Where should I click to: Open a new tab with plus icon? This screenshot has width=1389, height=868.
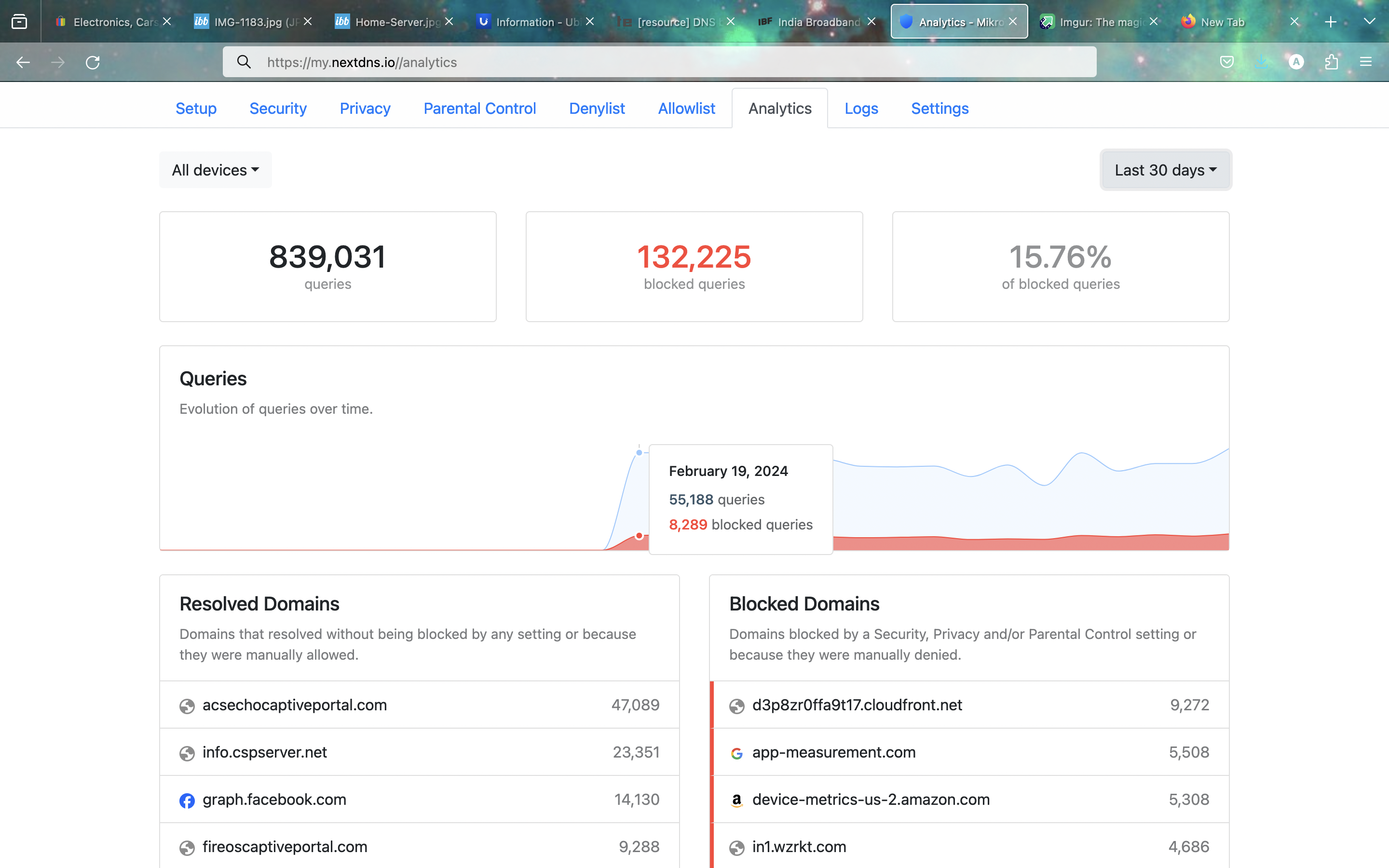[x=1331, y=22]
